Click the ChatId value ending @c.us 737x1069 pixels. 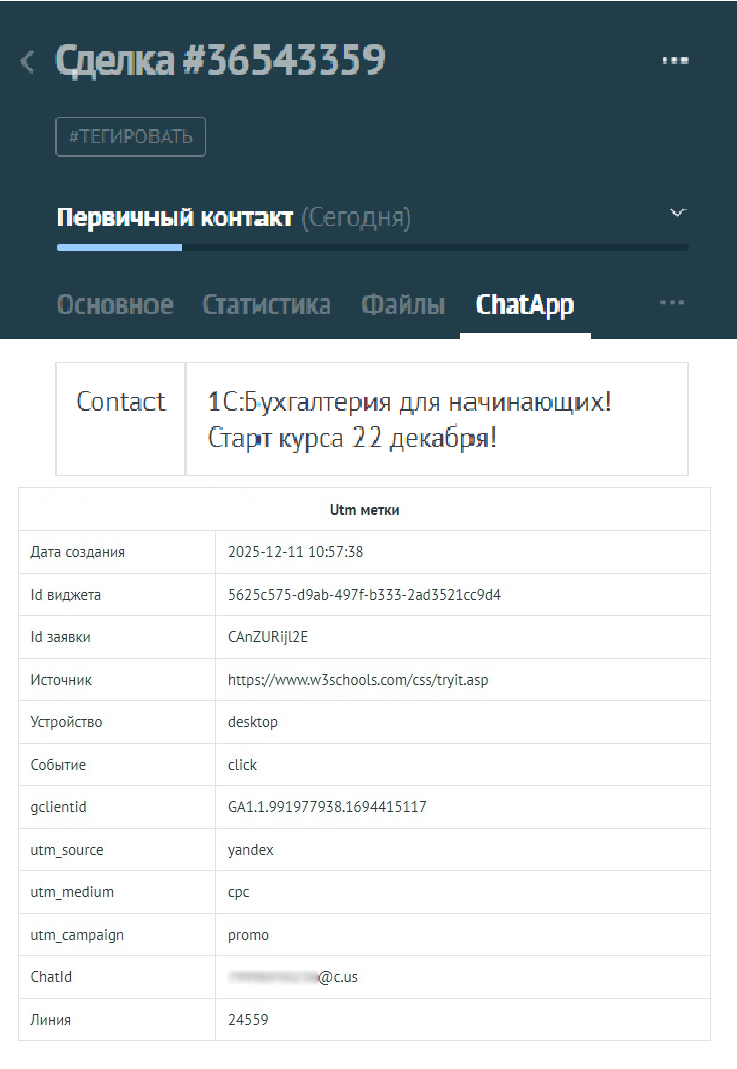tap(293, 977)
